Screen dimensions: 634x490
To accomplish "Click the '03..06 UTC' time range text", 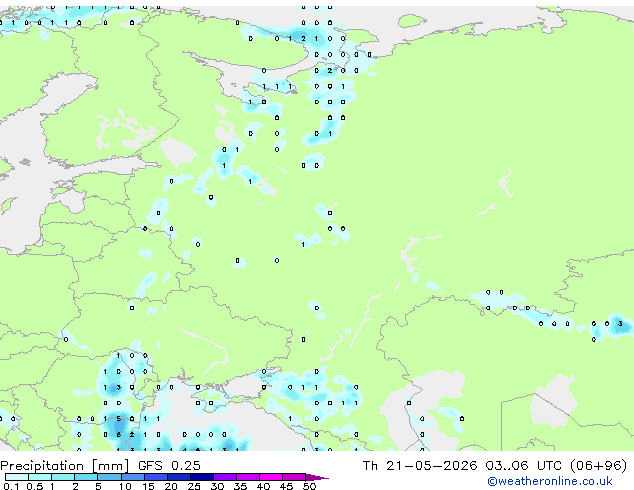I will pyautogui.click(x=524, y=466).
